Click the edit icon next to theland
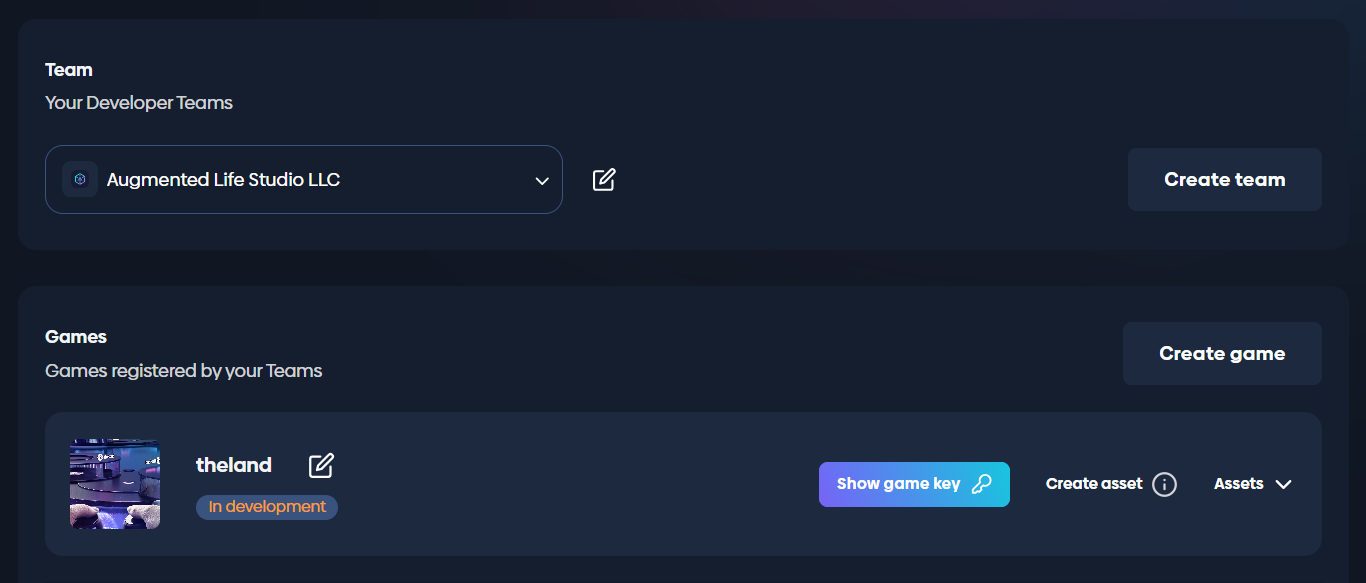 [x=321, y=465]
